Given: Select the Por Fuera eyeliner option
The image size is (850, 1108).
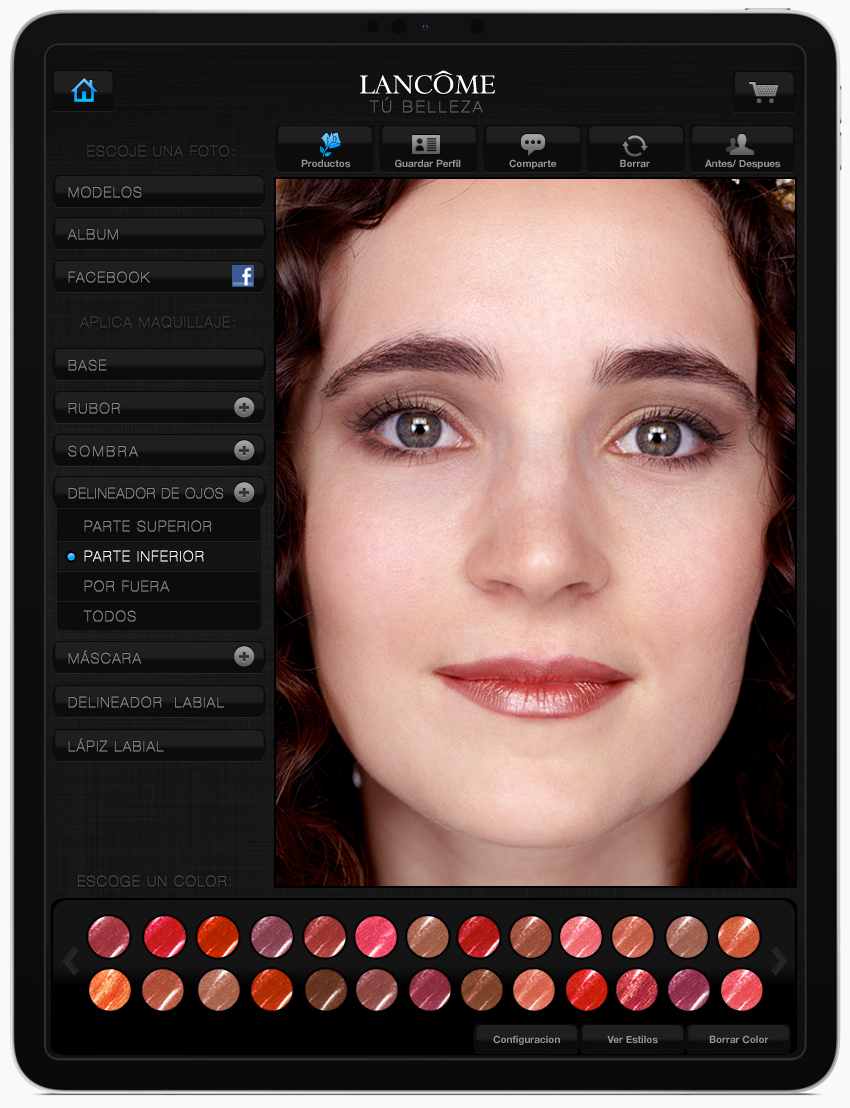Looking at the screenshot, I should tap(126, 586).
